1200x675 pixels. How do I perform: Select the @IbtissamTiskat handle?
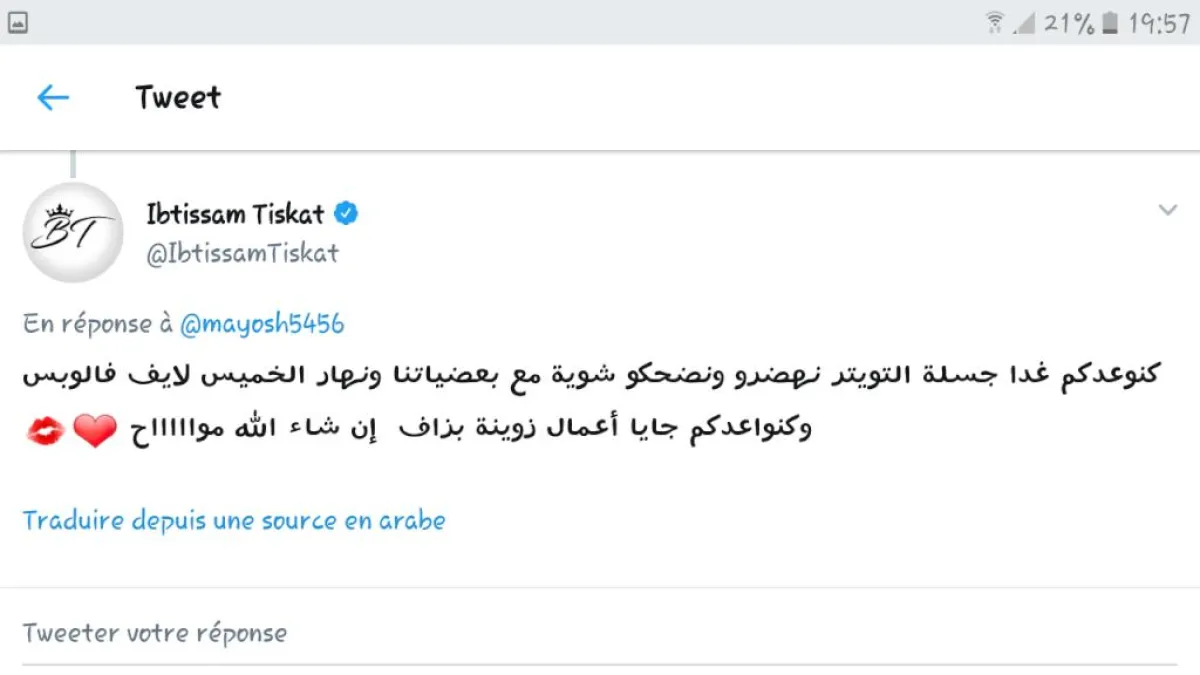click(x=243, y=254)
